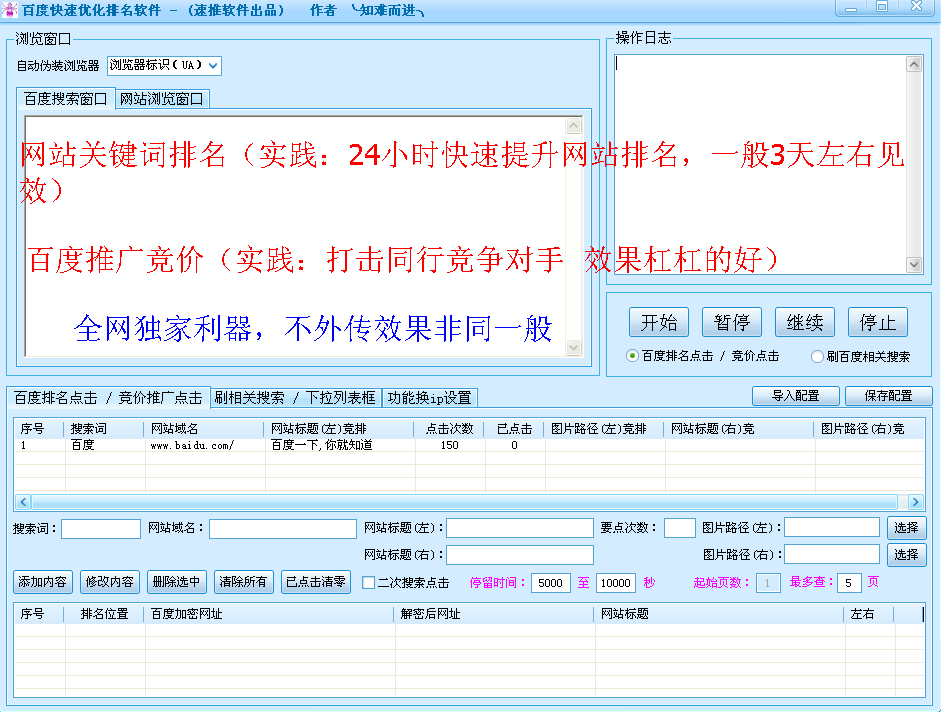Click 添加内容 button
Viewport: 941px width, 712px height.
43,582
